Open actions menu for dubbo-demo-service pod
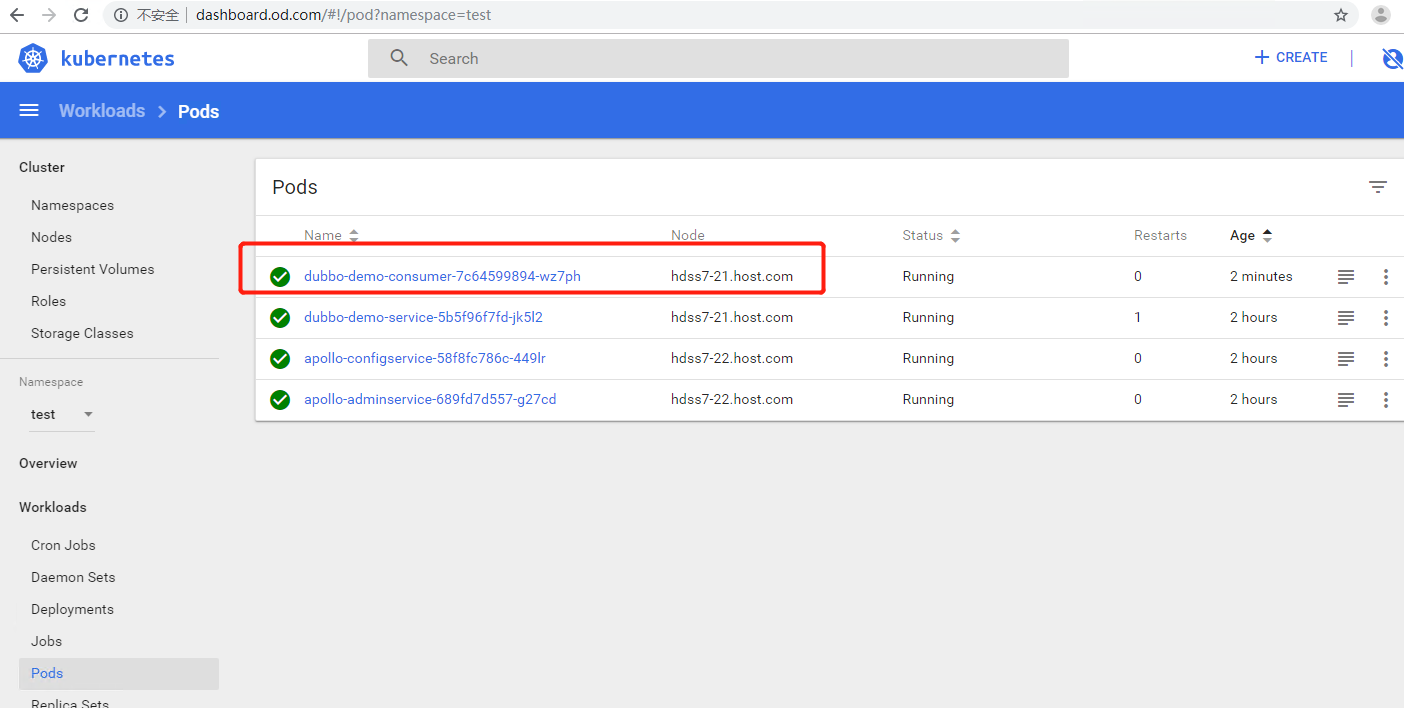Image resolution: width=1404 pixels, height=708 pixels. coord(1385,318)
